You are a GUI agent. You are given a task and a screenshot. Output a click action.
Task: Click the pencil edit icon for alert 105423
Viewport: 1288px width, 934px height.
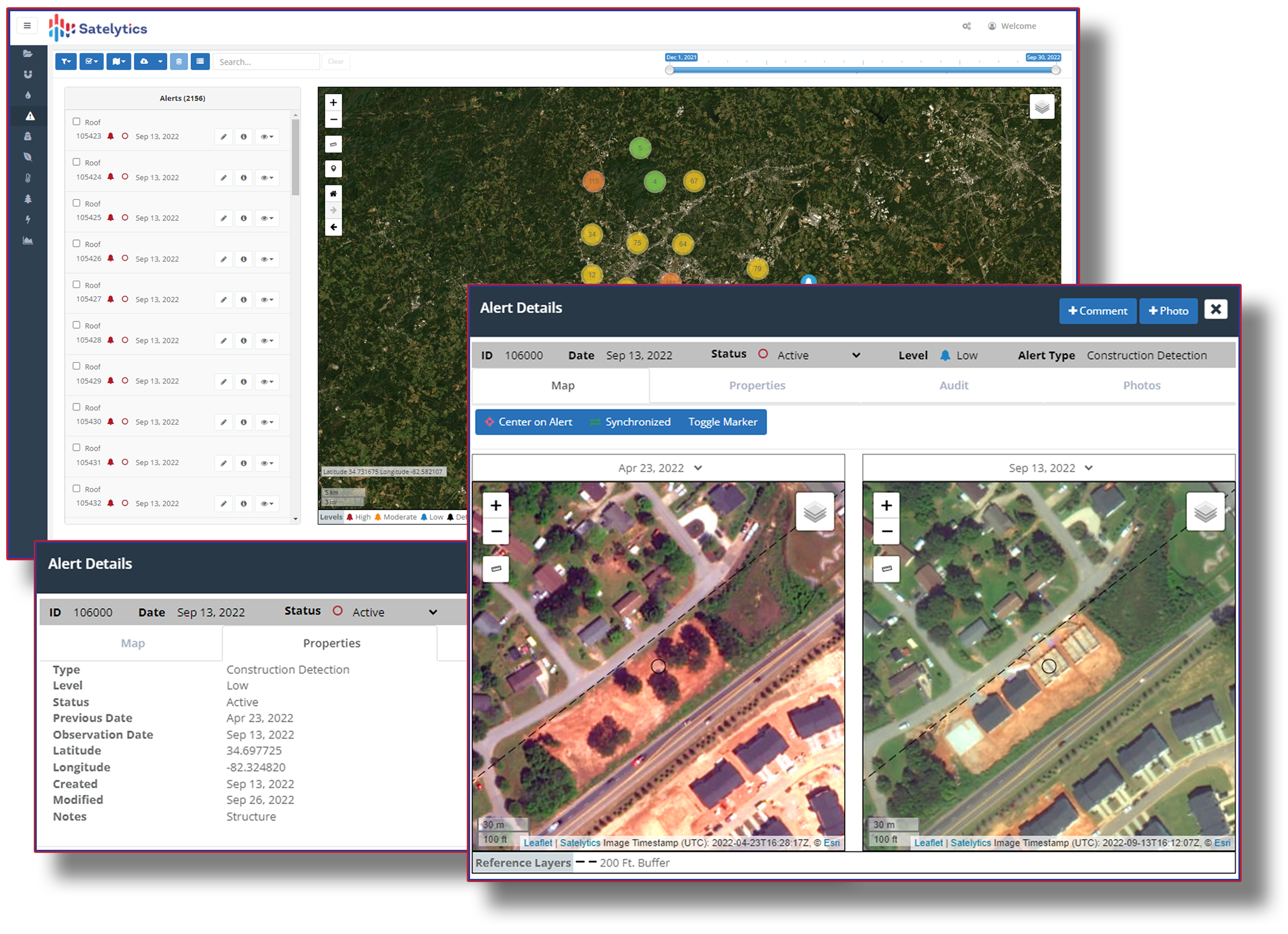point(224,137)
